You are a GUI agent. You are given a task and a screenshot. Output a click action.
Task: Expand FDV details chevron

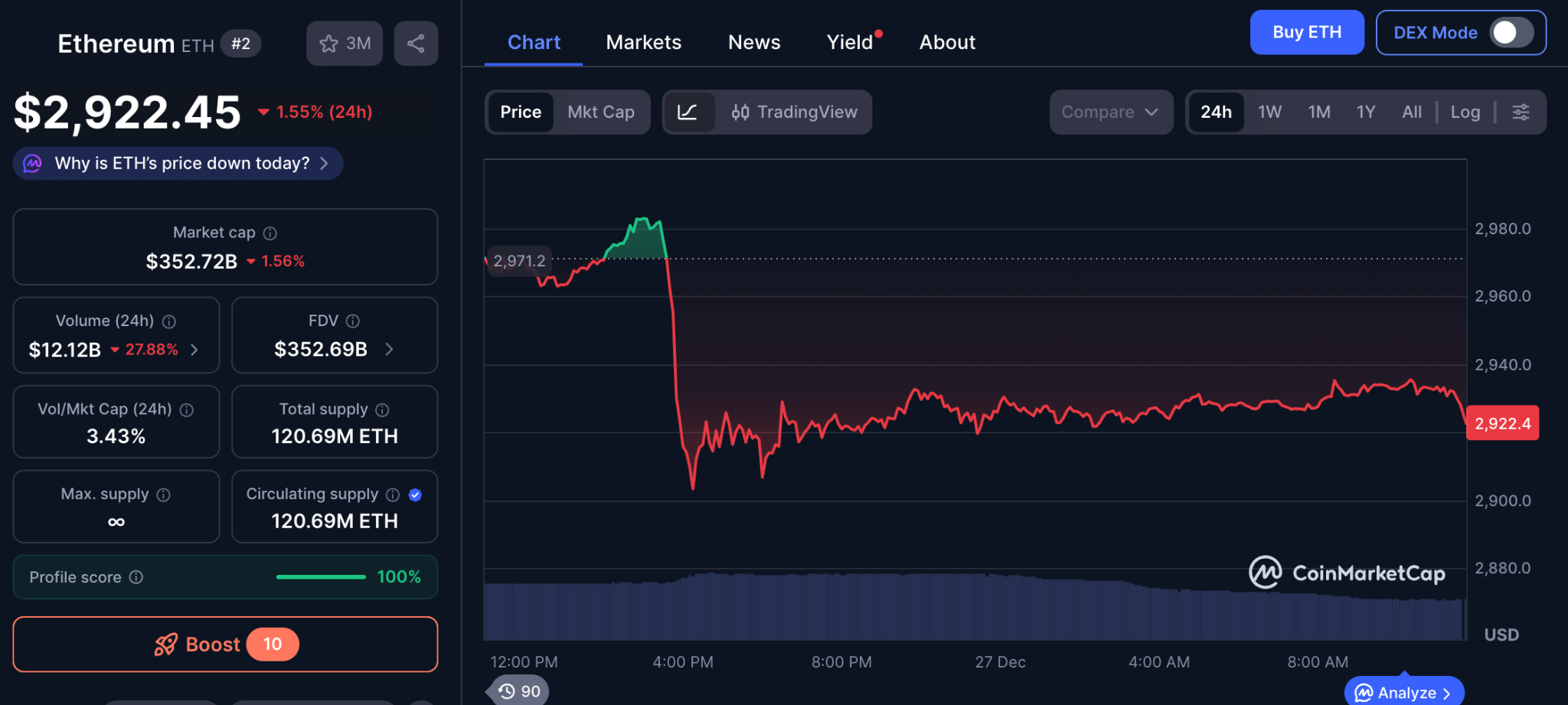pos(389,350)
